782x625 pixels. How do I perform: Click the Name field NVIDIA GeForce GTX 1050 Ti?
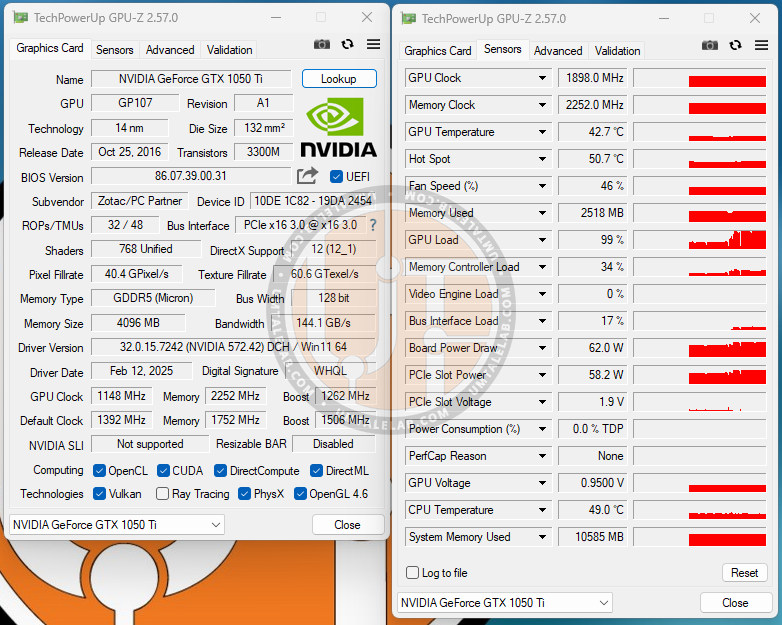click(x=191, y=79)
